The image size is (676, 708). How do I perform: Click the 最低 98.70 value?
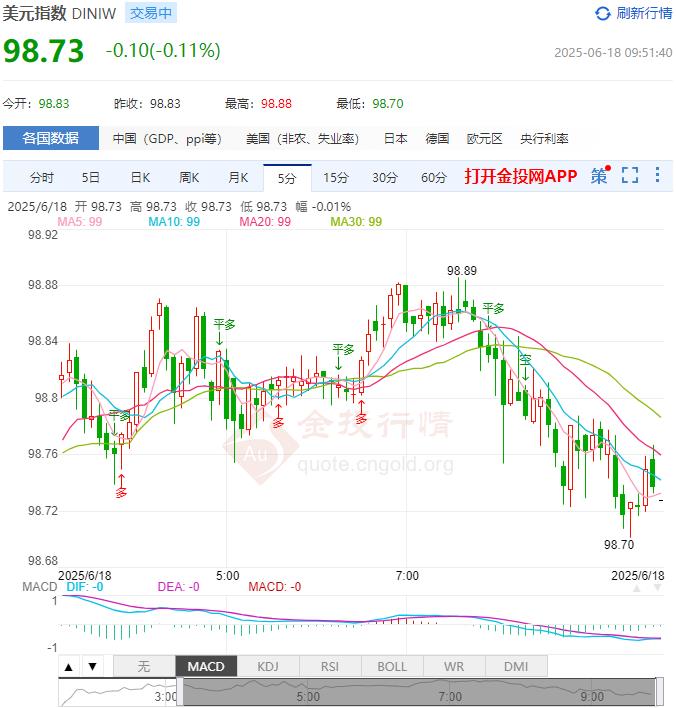(x=388, y=104)
